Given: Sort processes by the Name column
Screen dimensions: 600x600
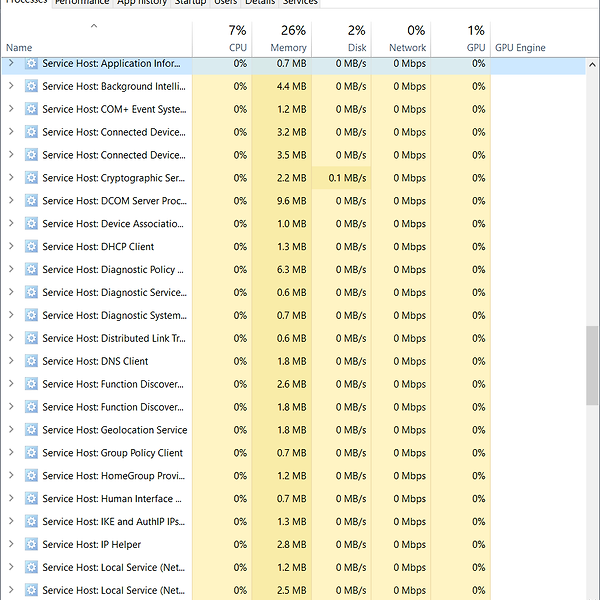Looking at the screenshot, I should click(96, 39).
